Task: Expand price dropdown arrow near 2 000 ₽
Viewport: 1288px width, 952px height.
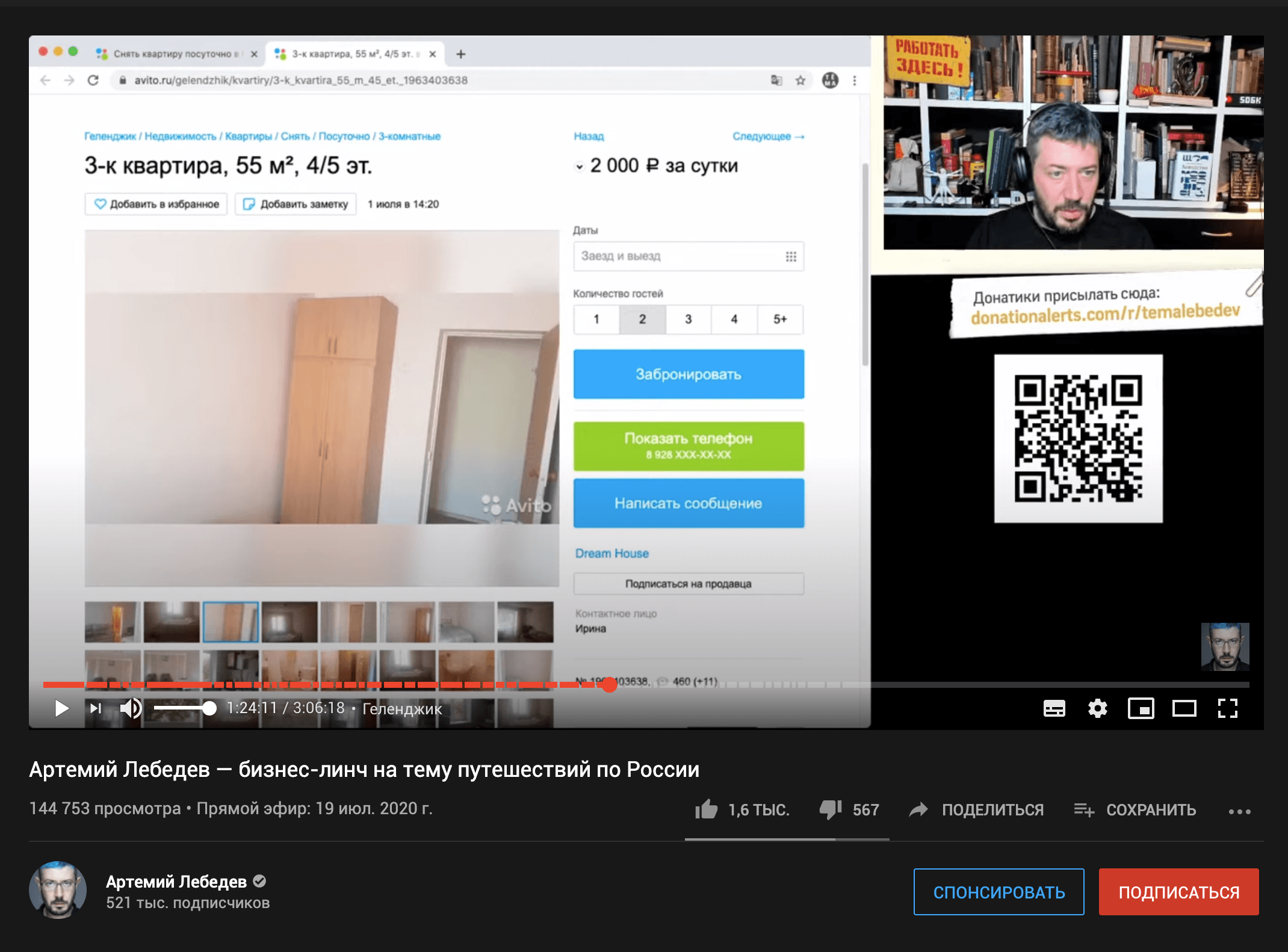Action: pyautogui.click(x=580, y=167)
